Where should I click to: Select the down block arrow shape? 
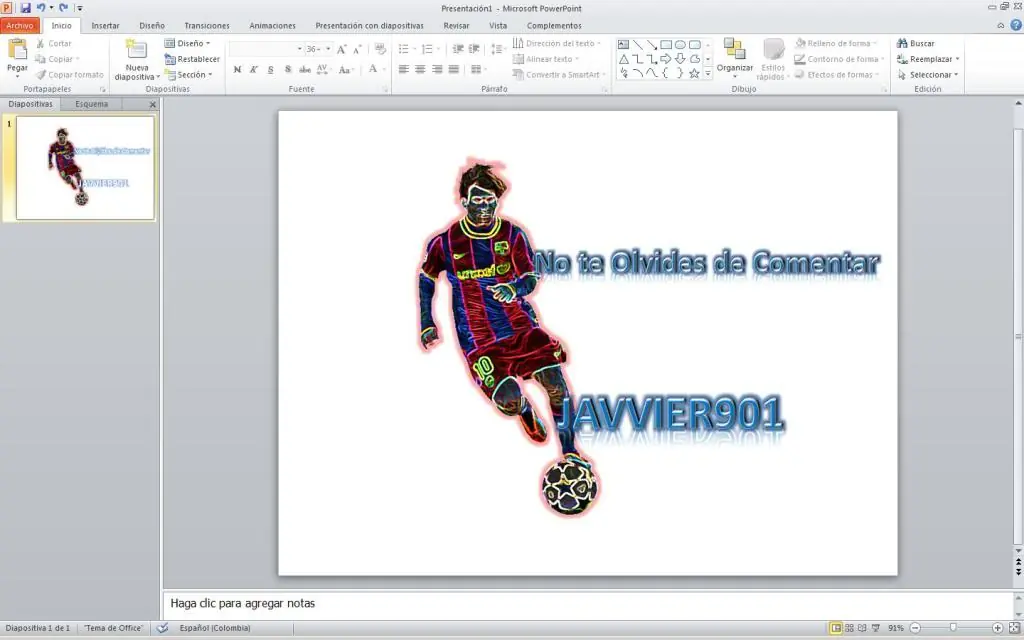pos(680,59)
